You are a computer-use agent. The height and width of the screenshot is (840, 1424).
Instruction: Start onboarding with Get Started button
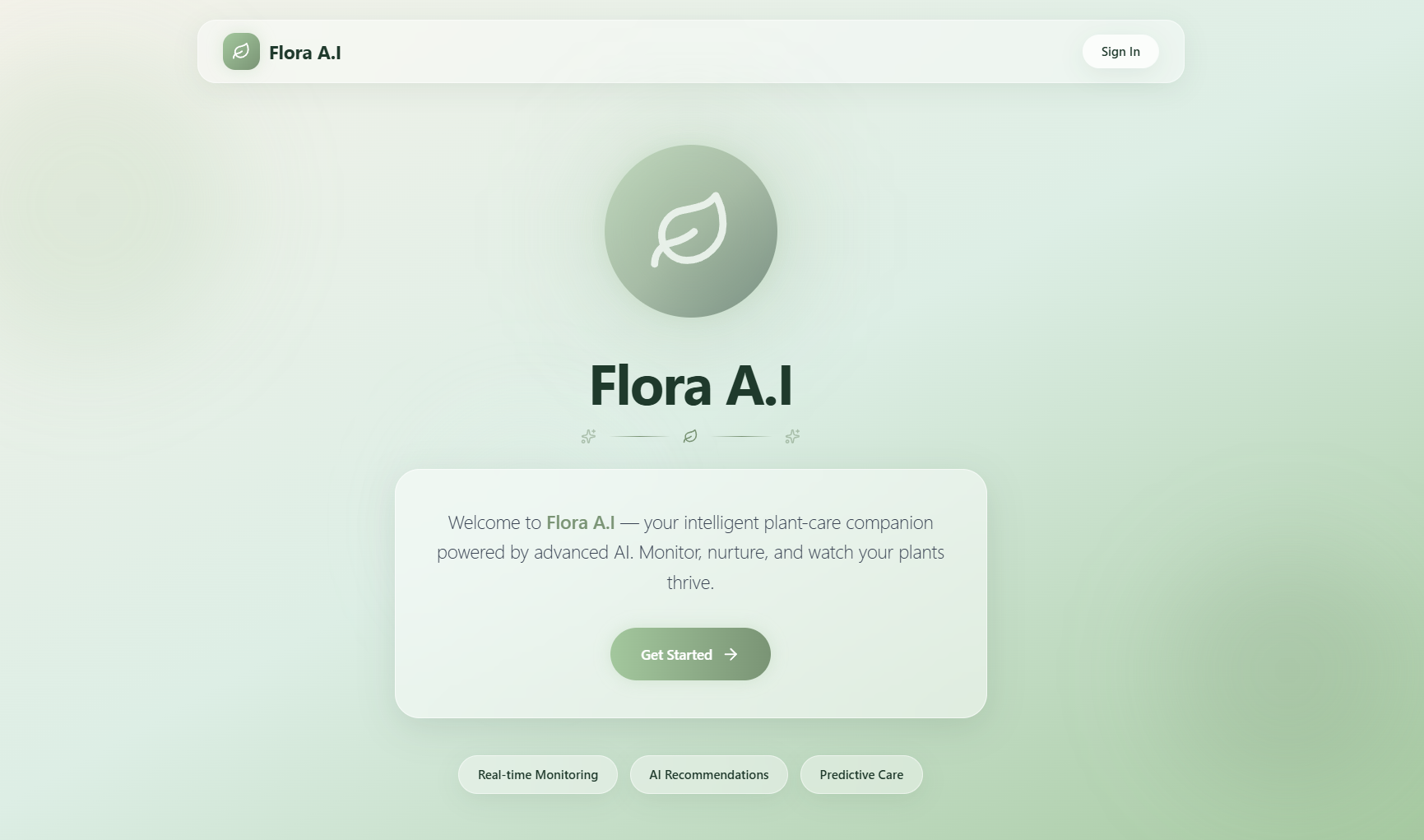(x=690, y=654)
